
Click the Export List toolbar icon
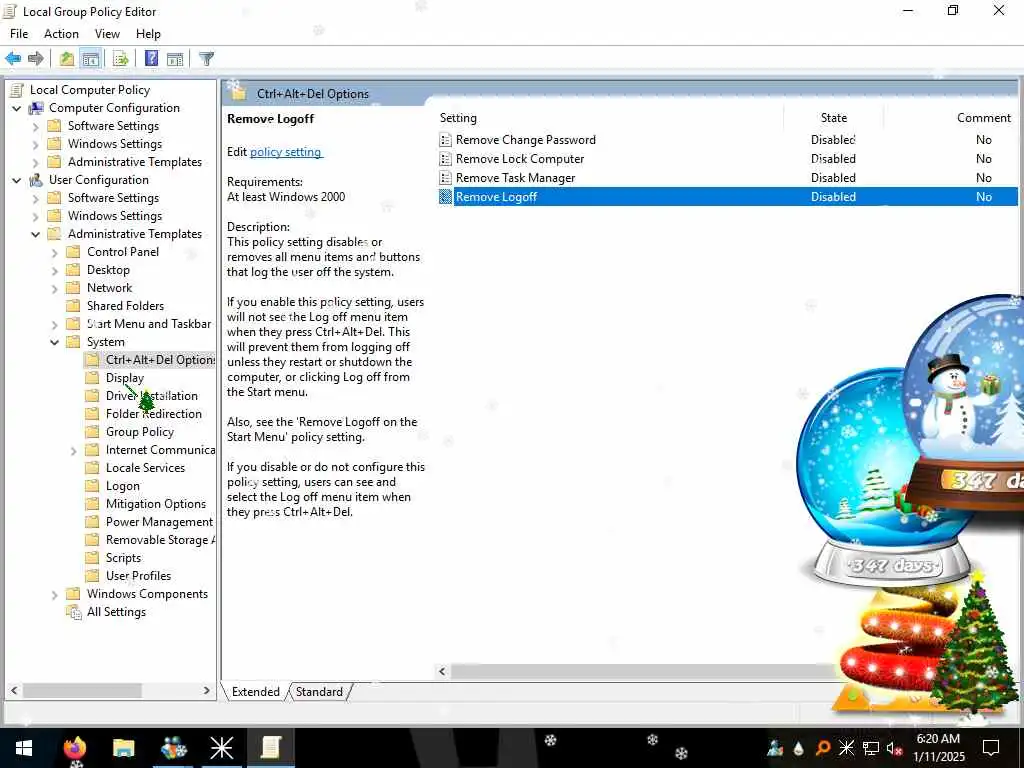[x=121, y=59]
